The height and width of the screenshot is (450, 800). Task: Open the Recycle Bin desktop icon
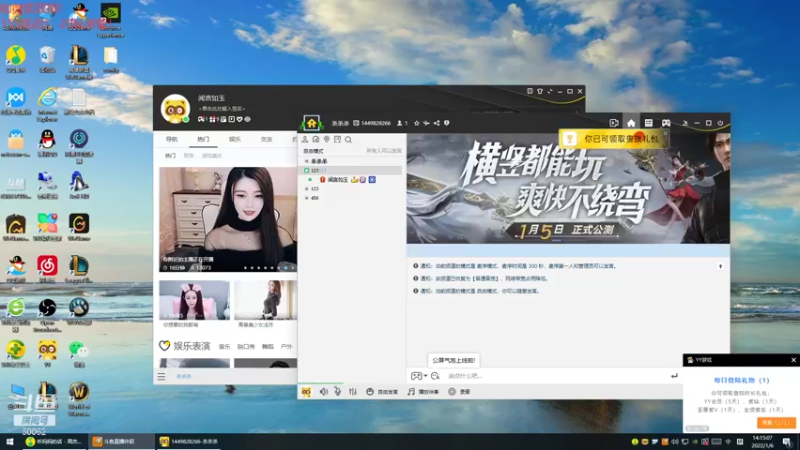tap(47, 59)
